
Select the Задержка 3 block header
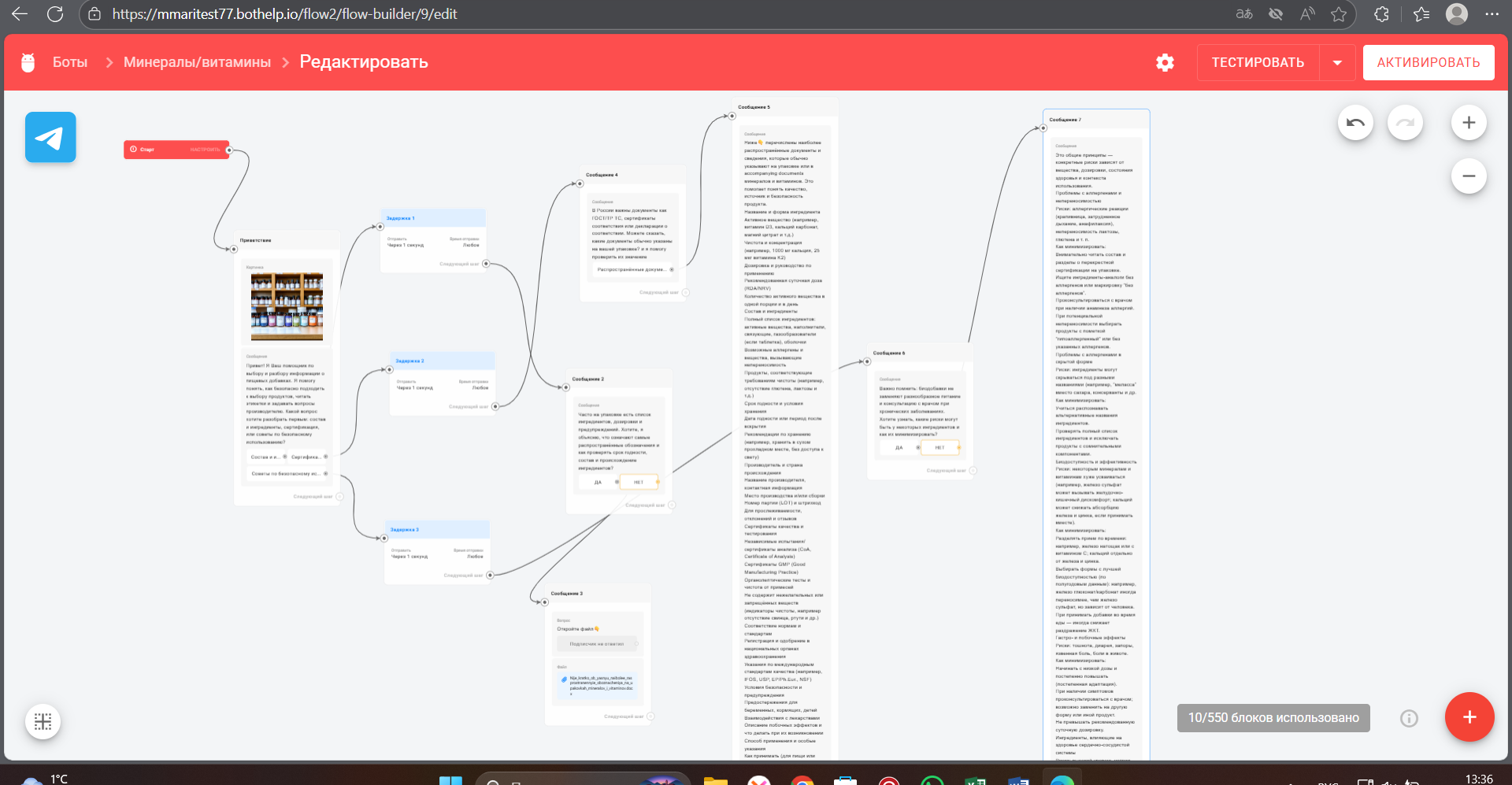437,530
